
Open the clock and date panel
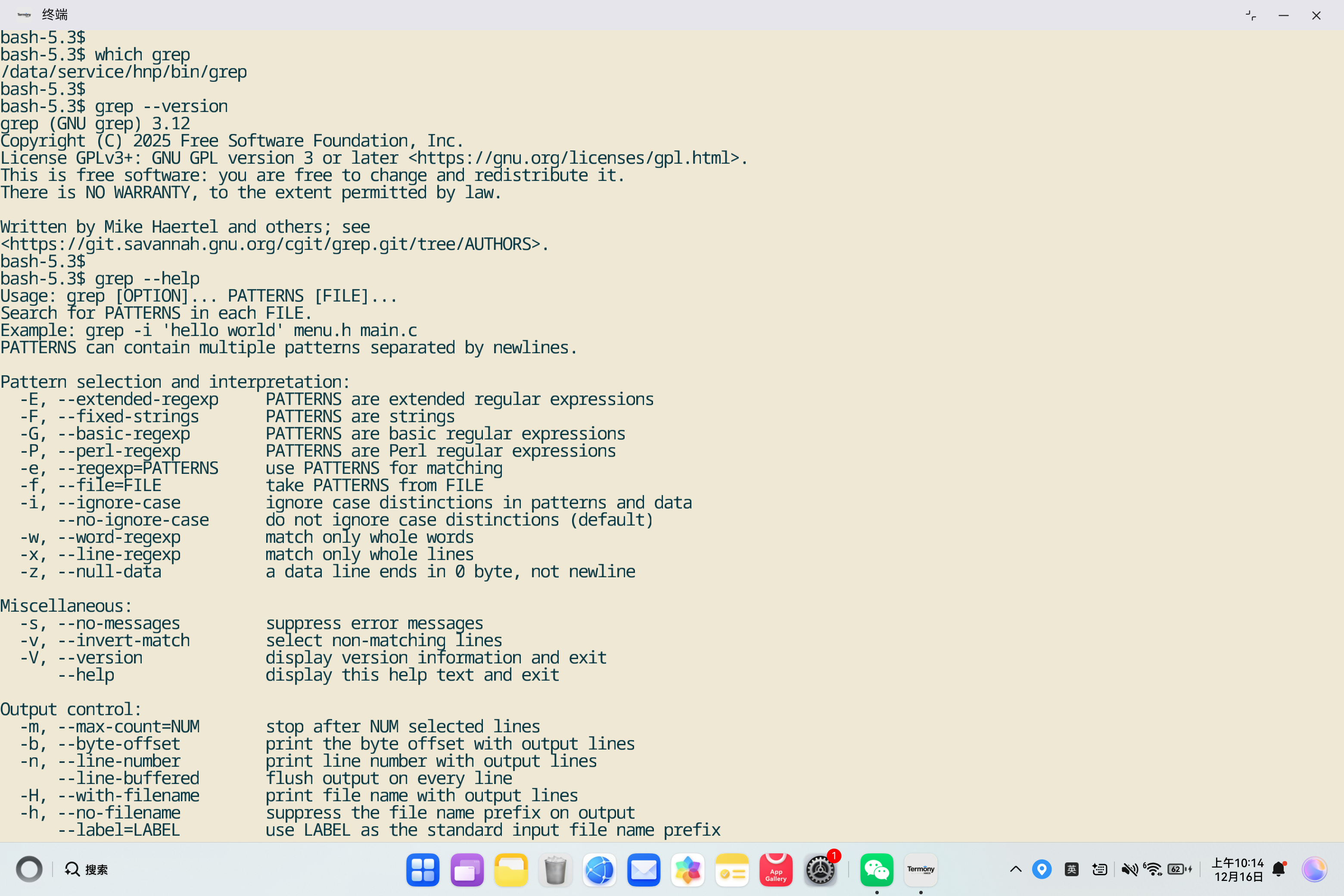pyautogui.click(x=1238, y=869)
